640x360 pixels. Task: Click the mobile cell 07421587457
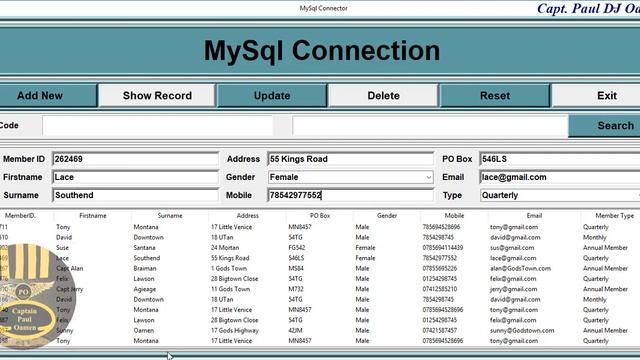[440, 331]
